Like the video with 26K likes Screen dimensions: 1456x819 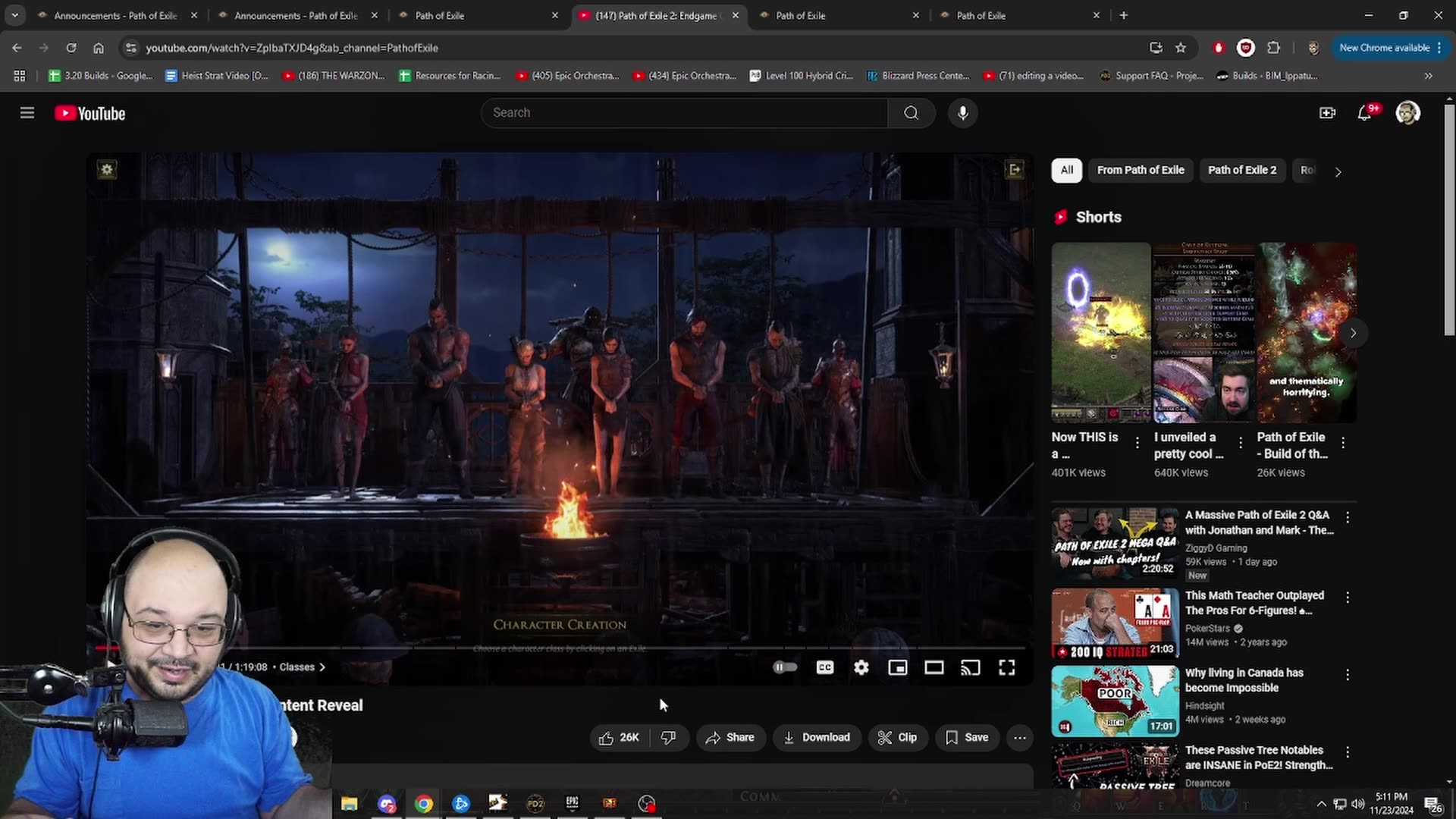pyautogui.click(x=620, y=737)
